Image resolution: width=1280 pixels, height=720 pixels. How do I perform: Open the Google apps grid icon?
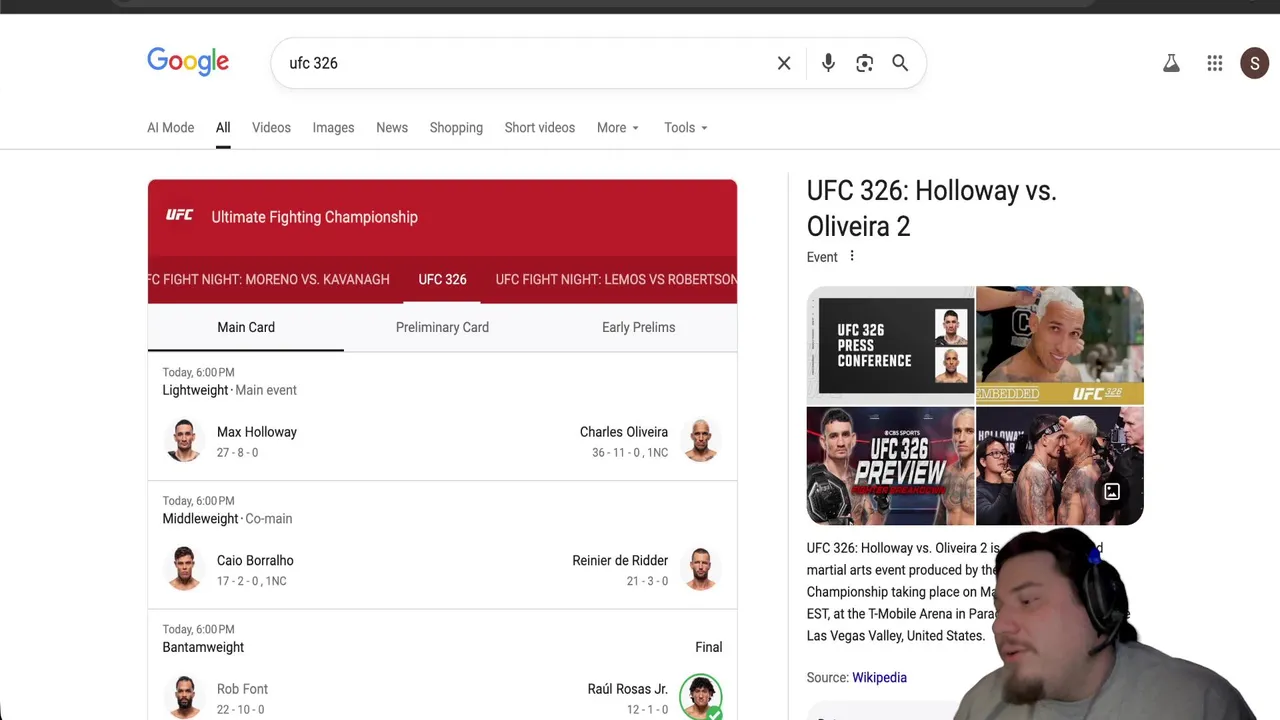[x=1215, y=63]
